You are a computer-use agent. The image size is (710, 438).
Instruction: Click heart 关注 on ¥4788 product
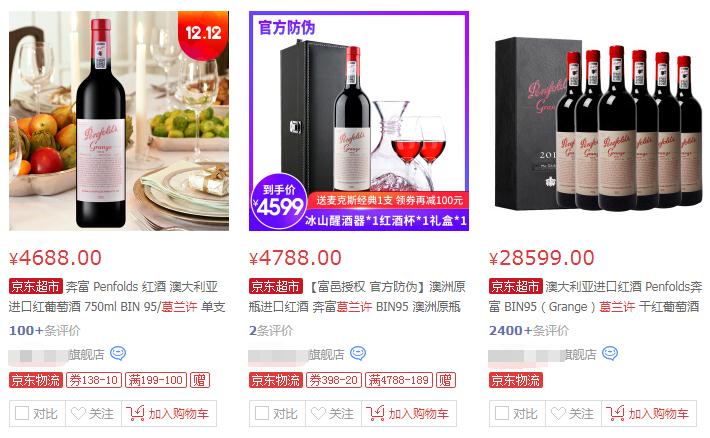[333, 414]
